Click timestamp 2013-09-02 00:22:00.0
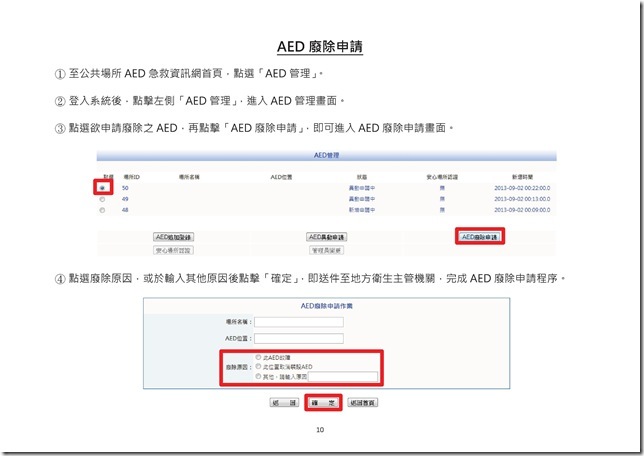 click(522, 188)
